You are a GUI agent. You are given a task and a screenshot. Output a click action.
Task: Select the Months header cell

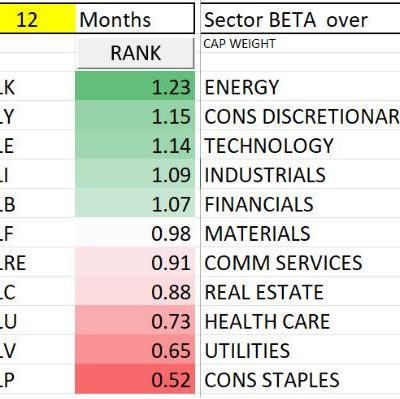[135, 19]
